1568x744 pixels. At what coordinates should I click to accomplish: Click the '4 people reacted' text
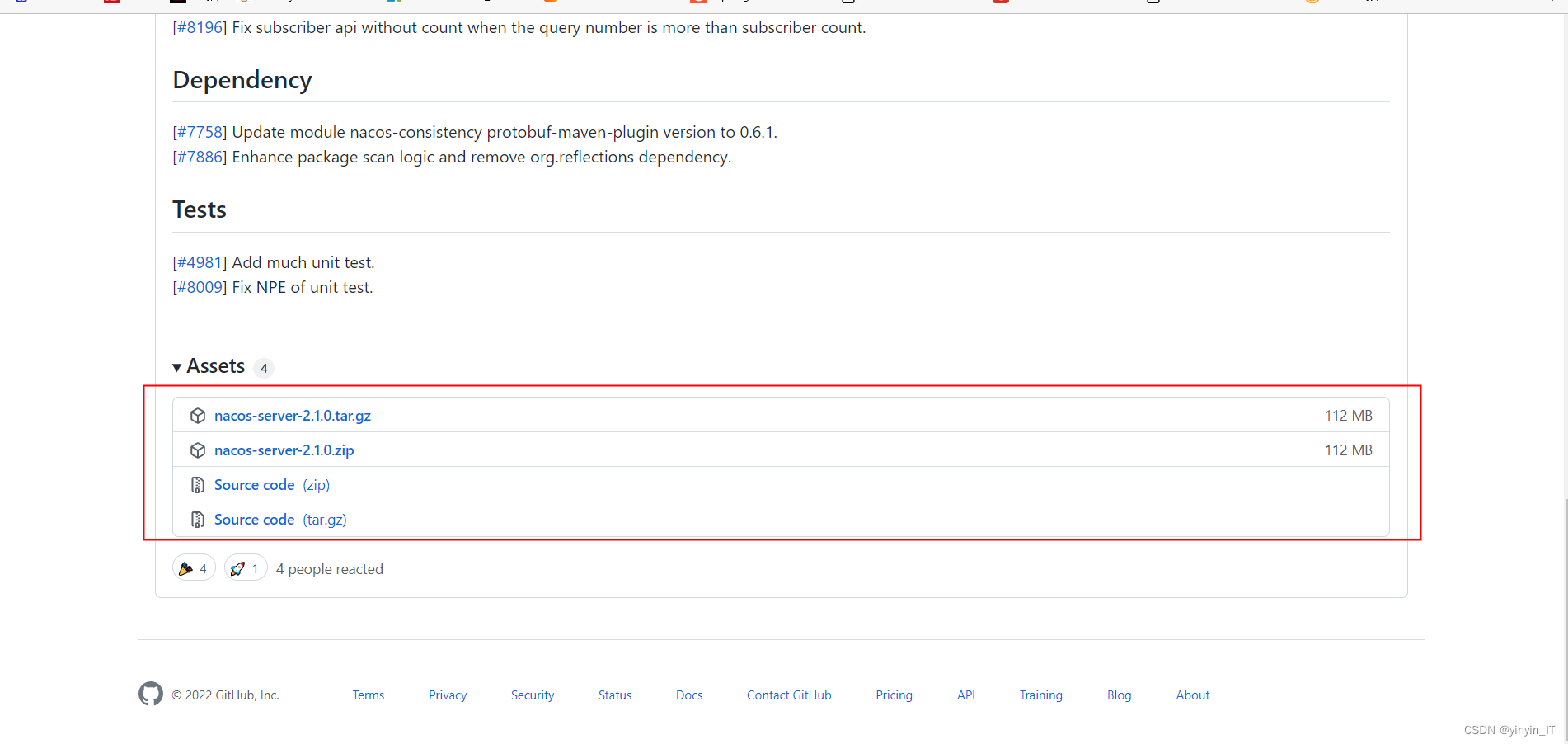(x=330, y=569)
